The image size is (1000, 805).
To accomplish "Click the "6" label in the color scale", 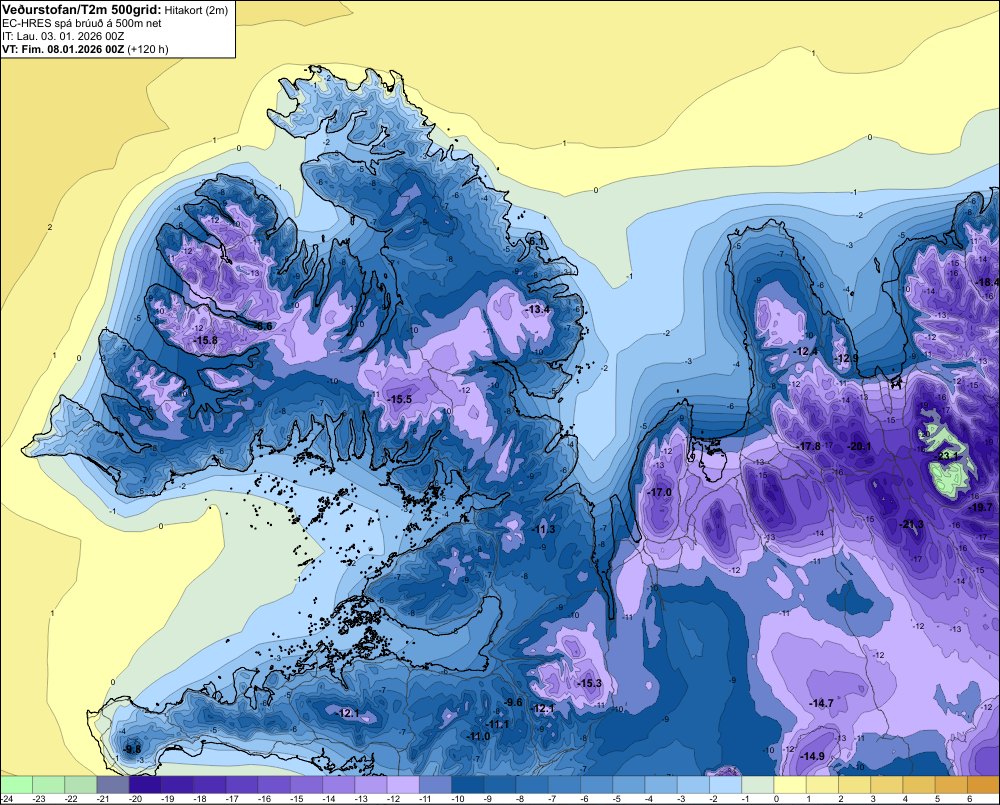I will point(969,799).
